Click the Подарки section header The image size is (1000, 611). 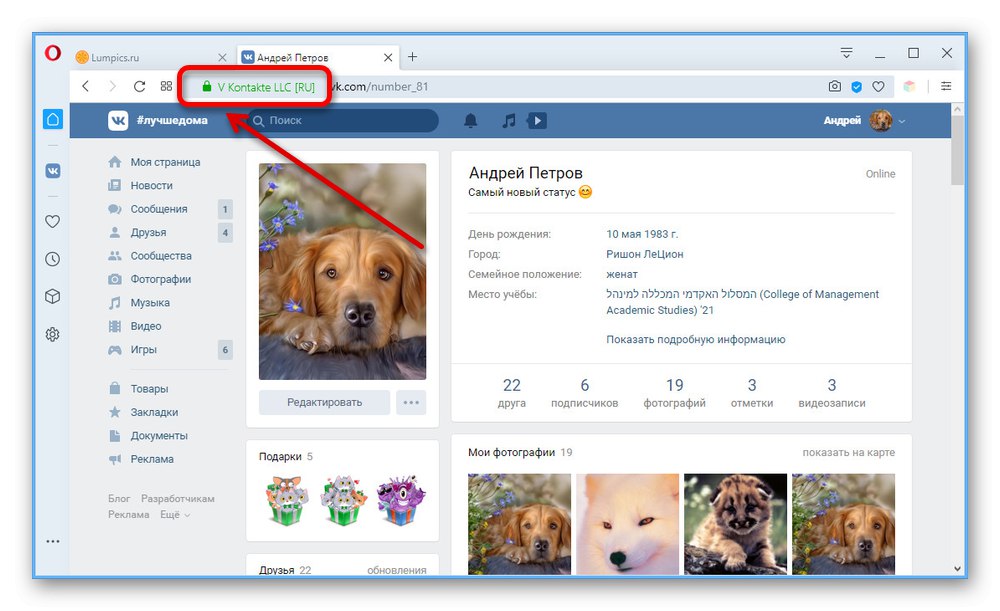(x=286, y=457)
